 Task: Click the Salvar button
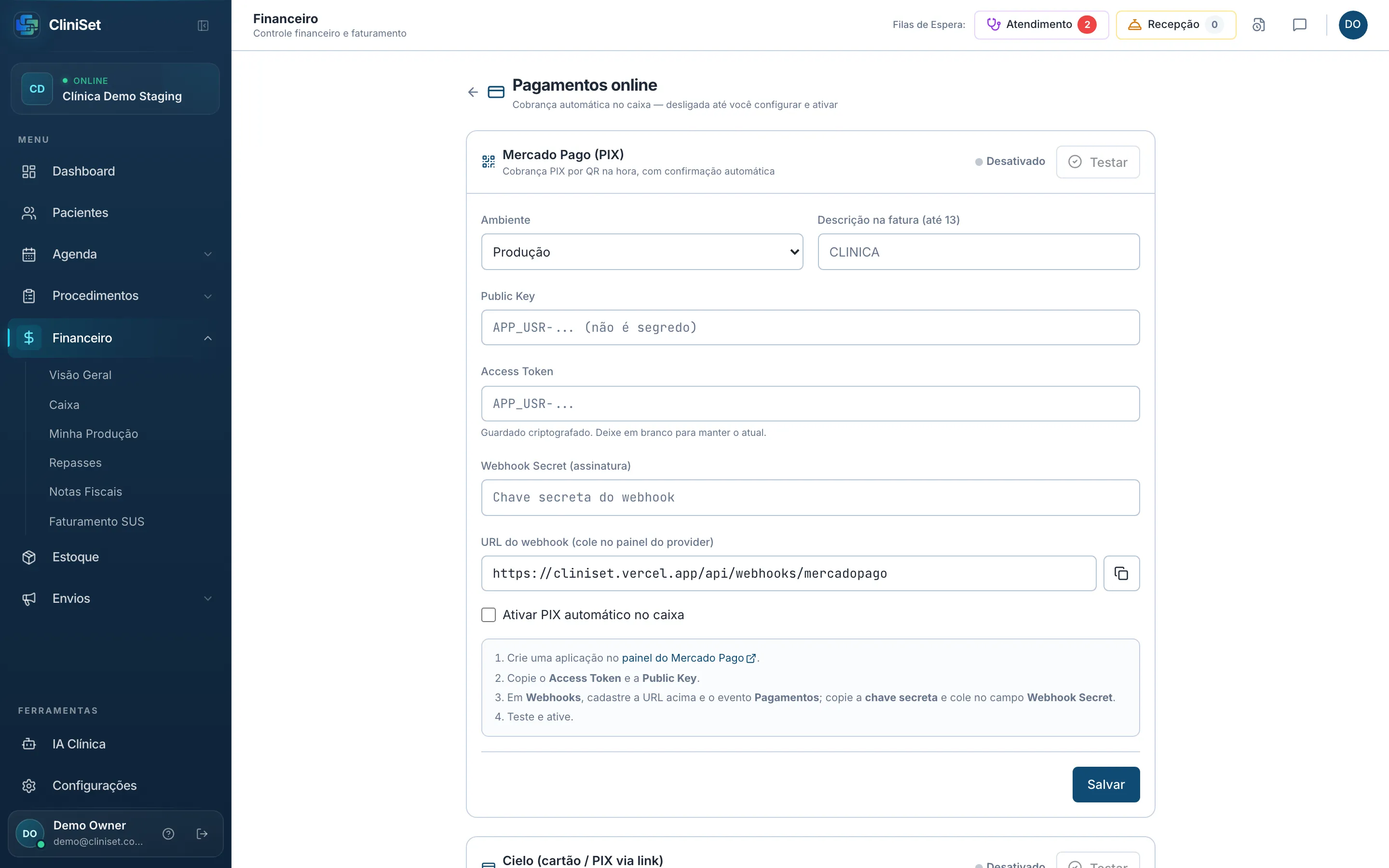coord(1105,784)
